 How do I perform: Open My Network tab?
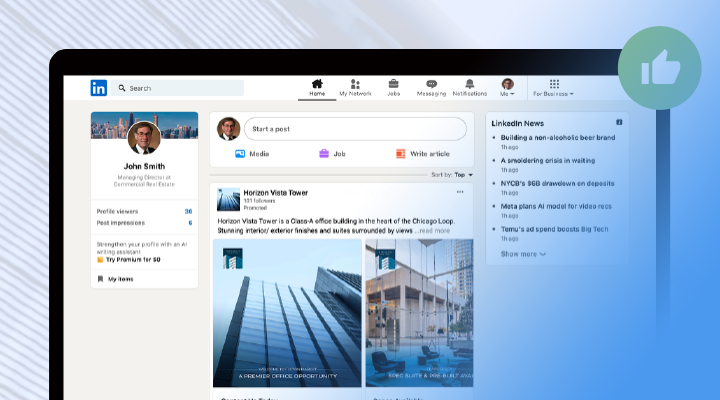click(355, 88)
